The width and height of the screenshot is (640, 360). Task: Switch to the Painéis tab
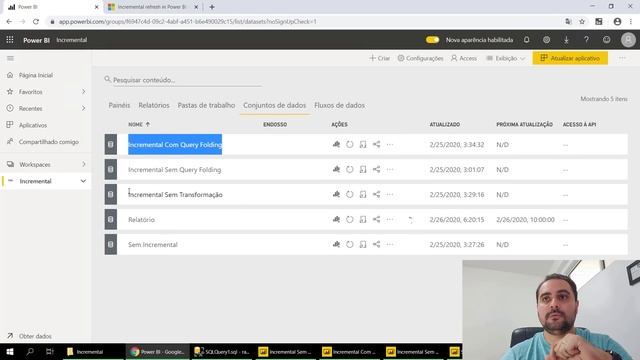coord(119,105)
